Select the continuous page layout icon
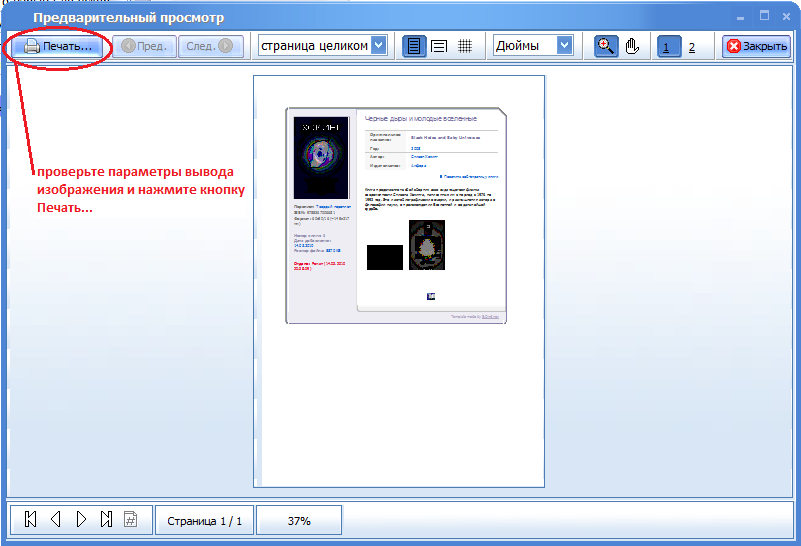This screenshot has height=546, width=801. 439,46
